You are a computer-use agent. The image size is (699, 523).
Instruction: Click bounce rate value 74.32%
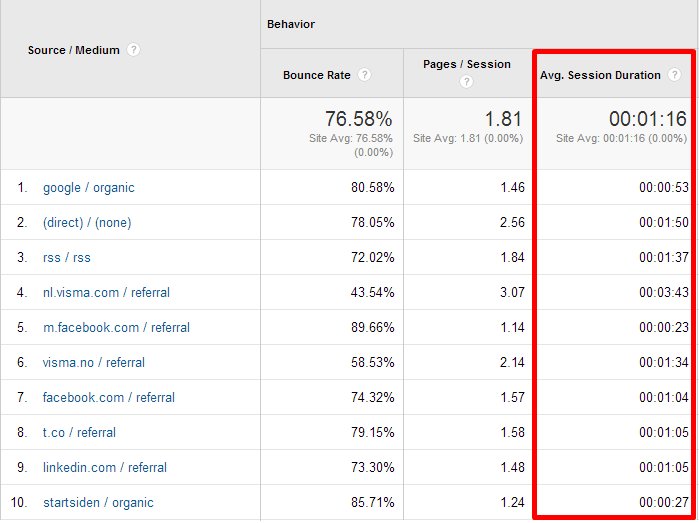[372, 397]
